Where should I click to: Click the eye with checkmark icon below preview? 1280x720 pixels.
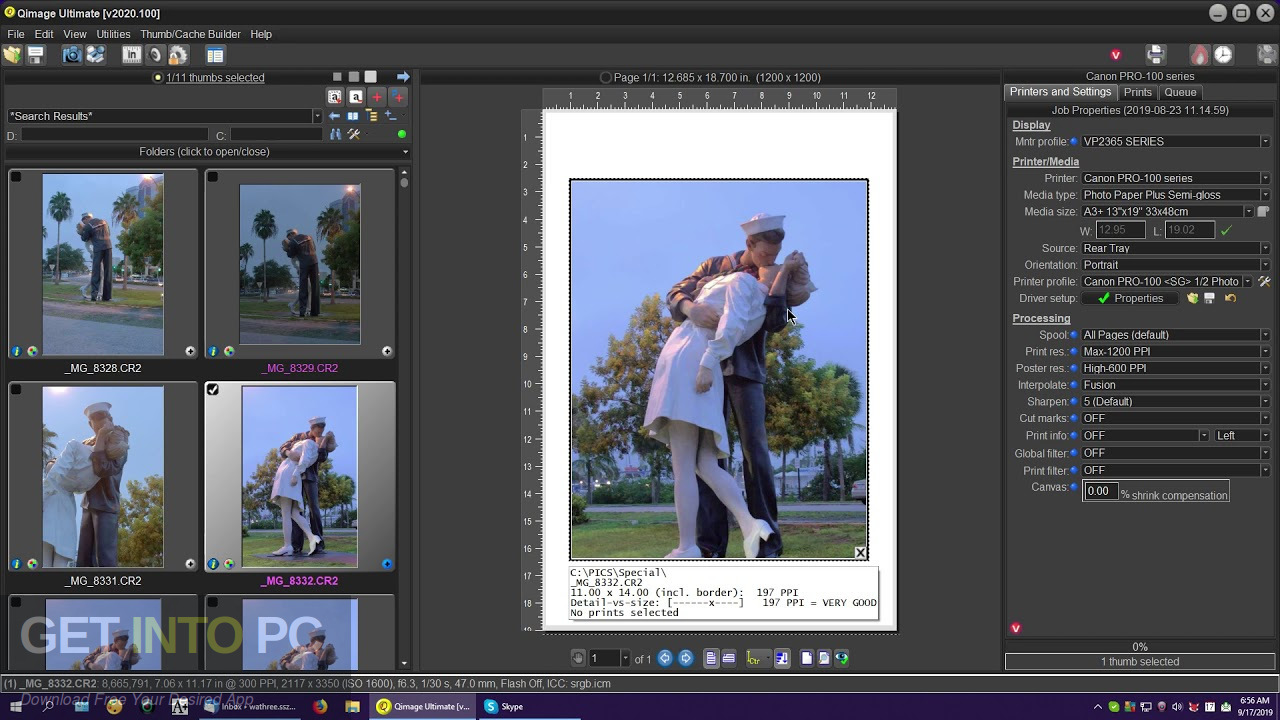point(842,658)
